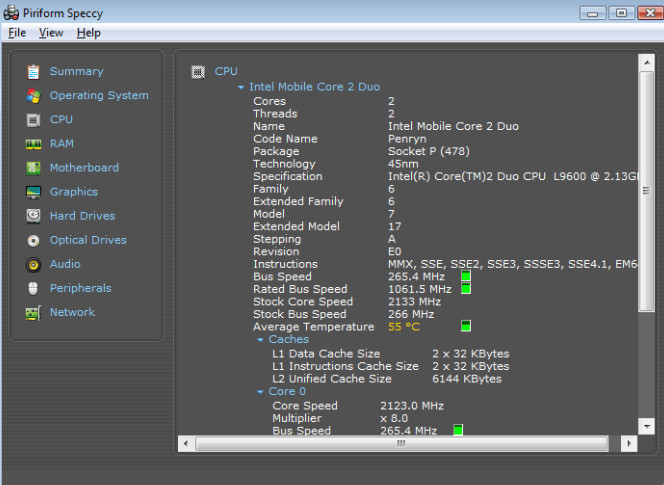664x485 pixels.
Task: Collapse the Caches section arrow
Action: pos(260,340)
